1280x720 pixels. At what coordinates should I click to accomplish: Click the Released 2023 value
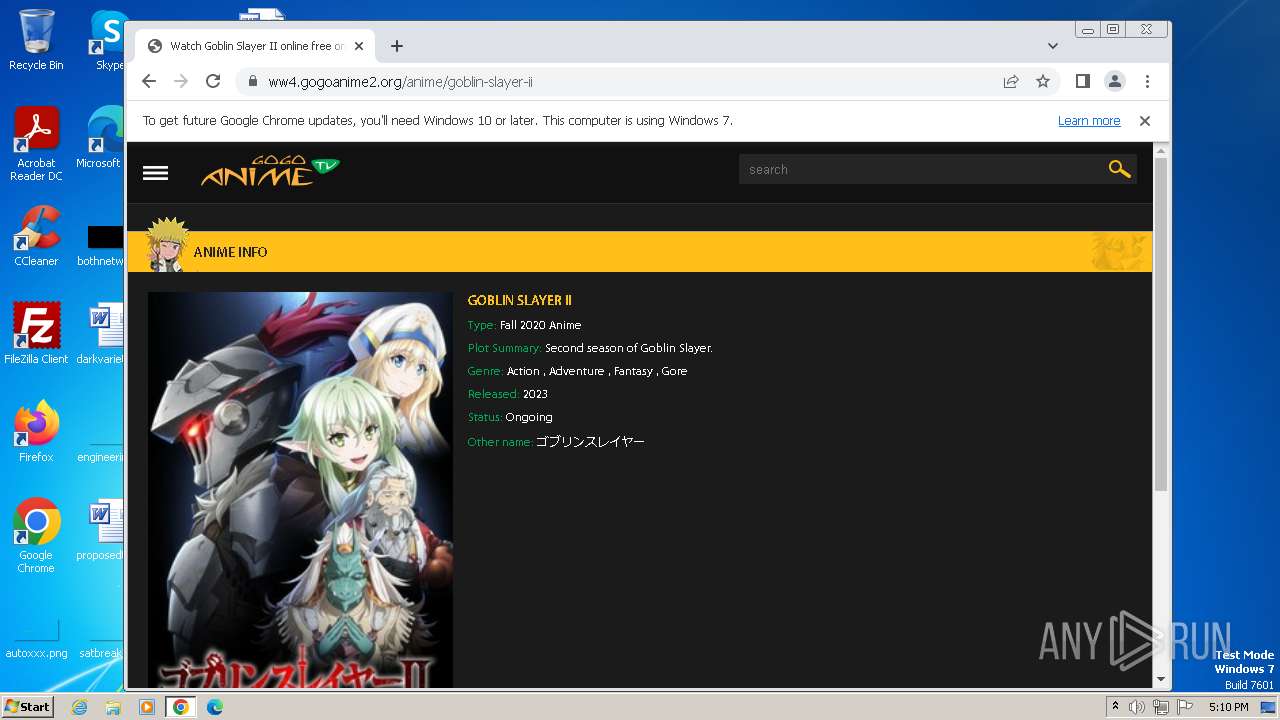(x=535, y=394)
